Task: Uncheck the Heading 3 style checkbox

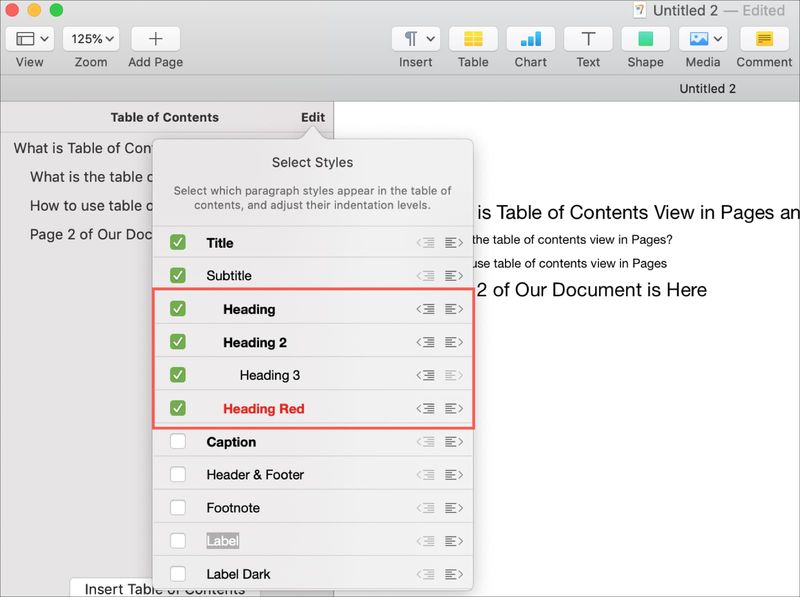Action: [x=178, y=375]
